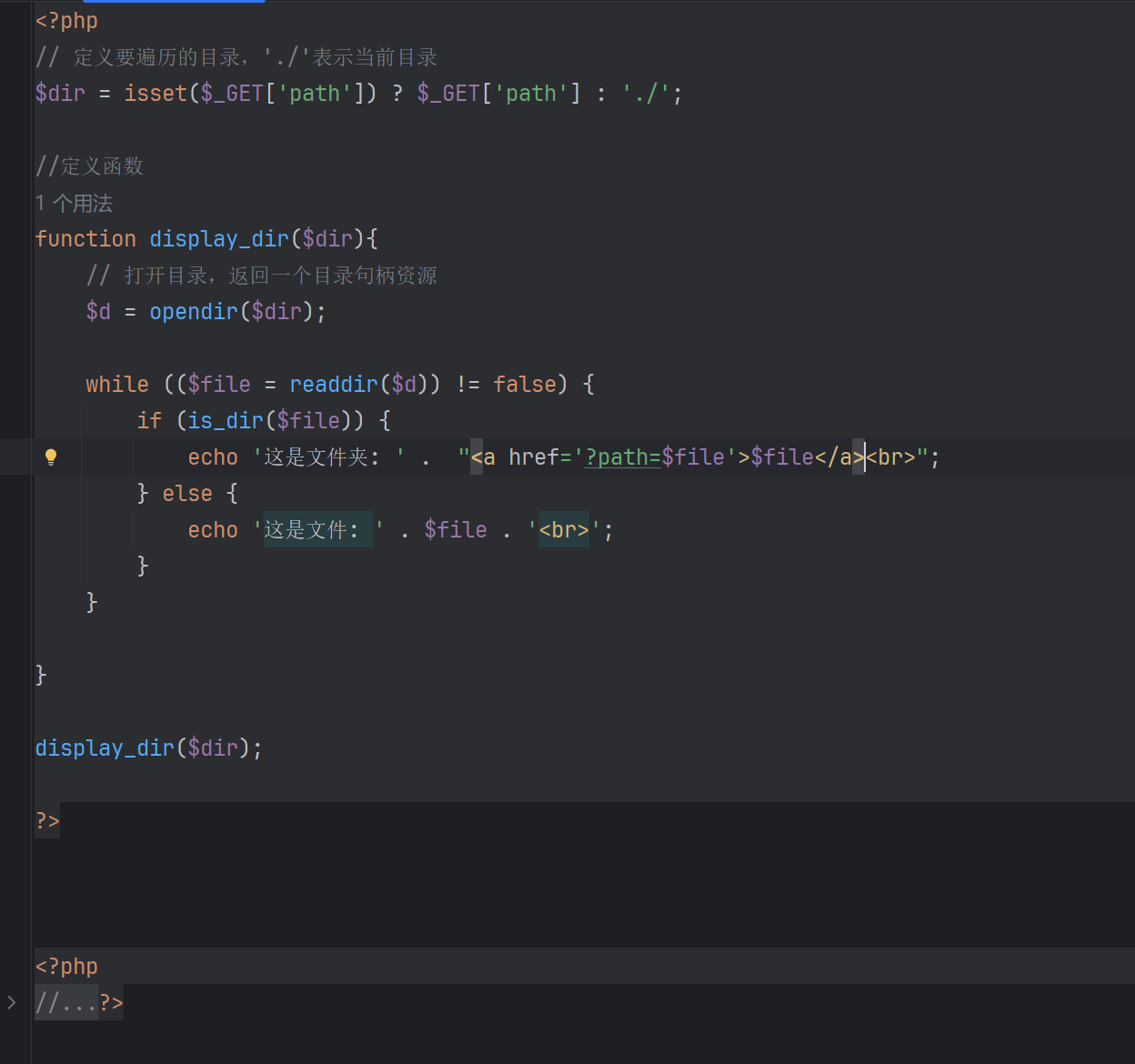Image resolution: width=1135 pixels, height=1064 pixels.
Task: Click the 'isset' function call
Action: (x=156, y=93)
